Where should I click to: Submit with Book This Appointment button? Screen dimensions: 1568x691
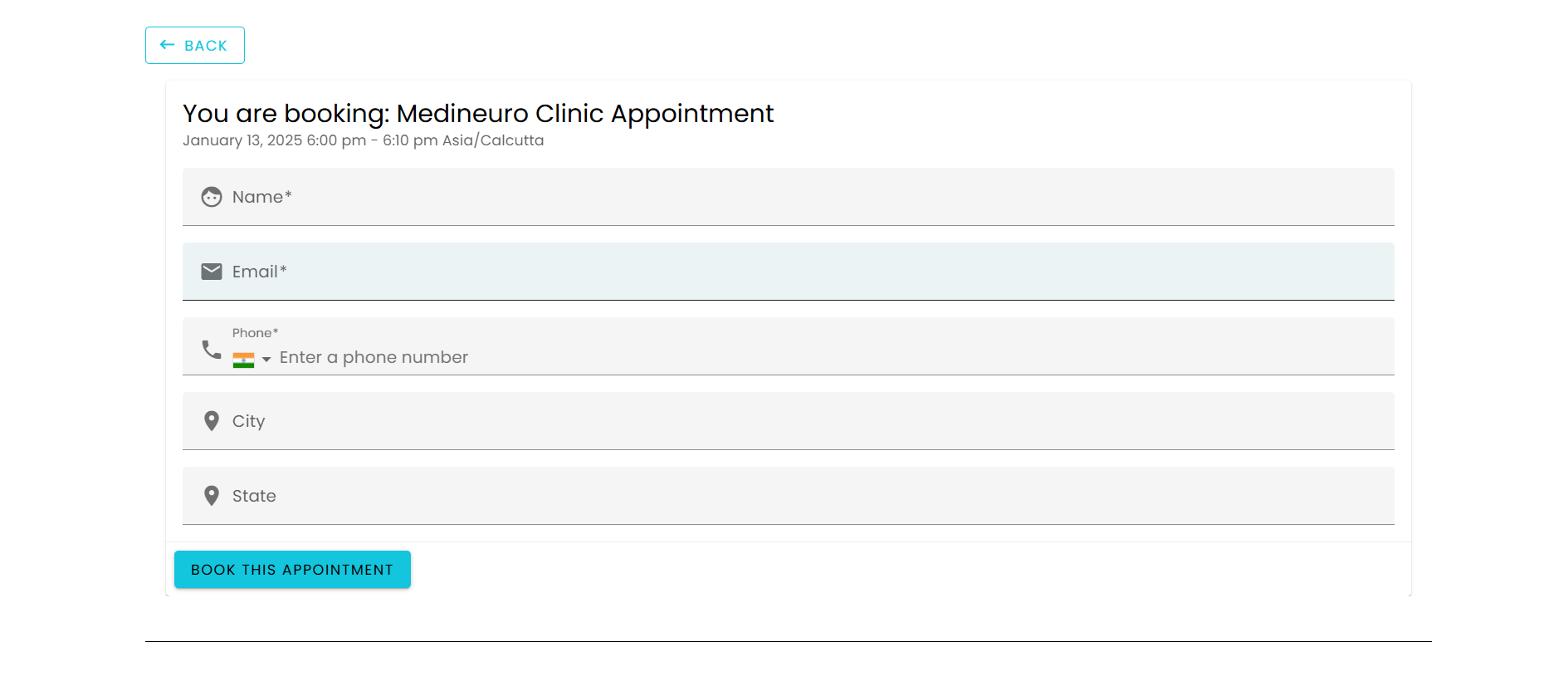pyautogui.click(x=292, y=570)
